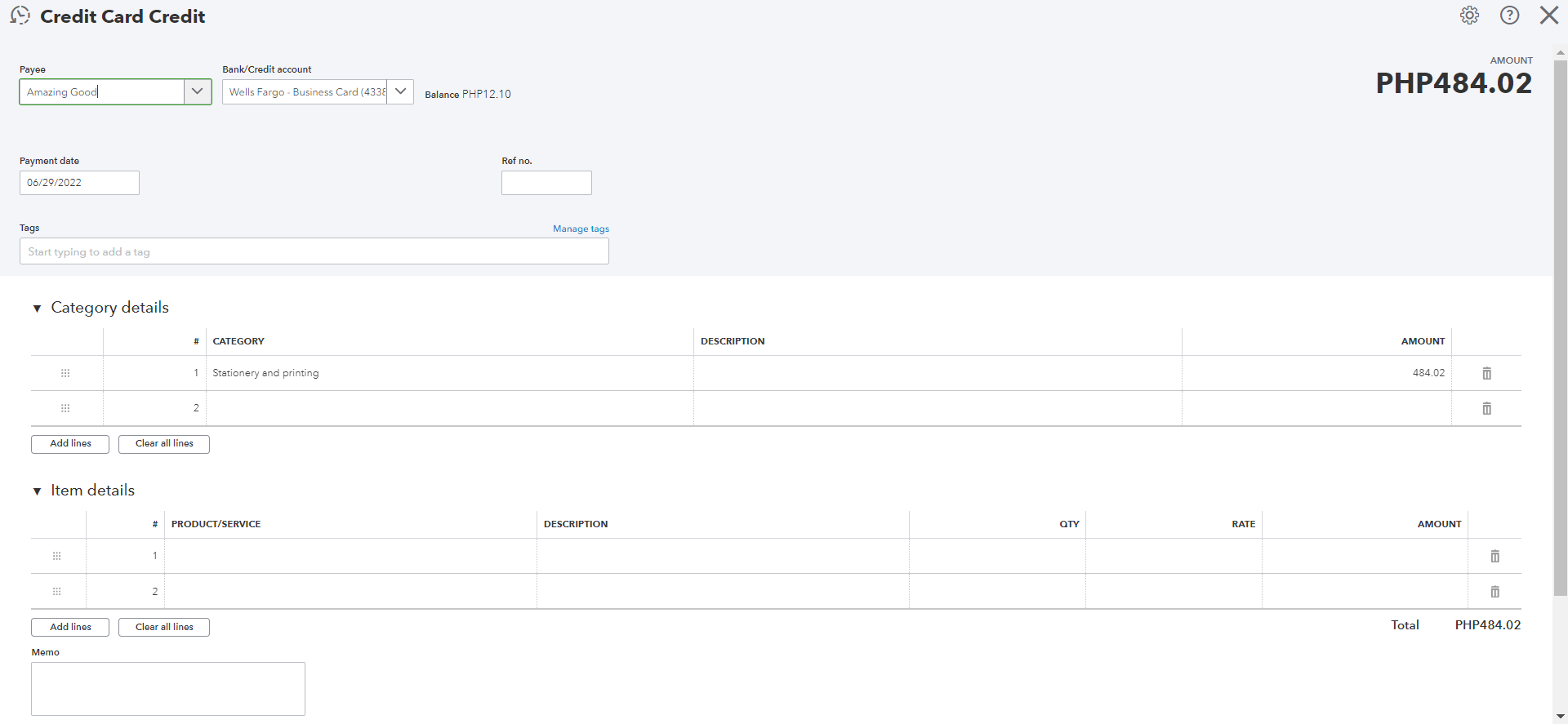Open recent transactions history icon
Screen dimensions: 1568x724
coord(20,16)
